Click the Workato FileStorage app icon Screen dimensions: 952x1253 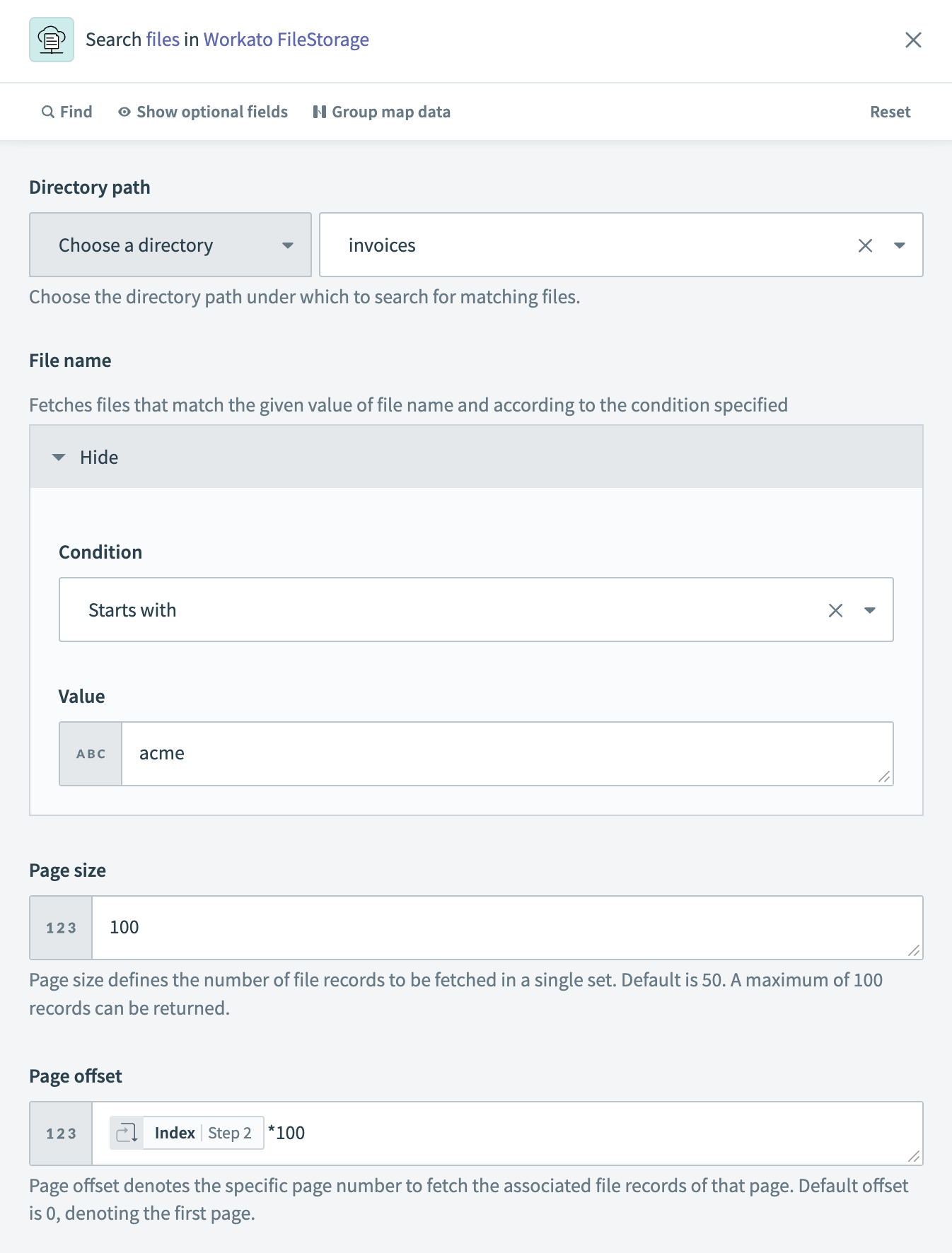click(x=52, y=40)
